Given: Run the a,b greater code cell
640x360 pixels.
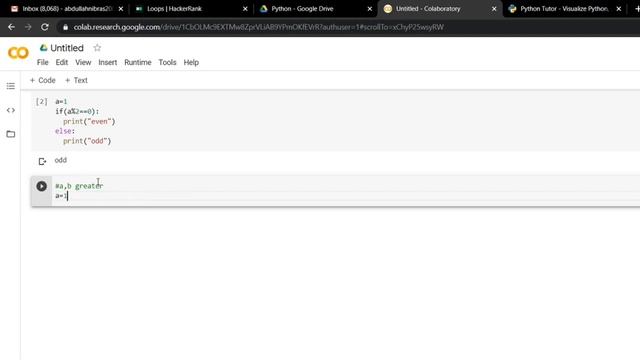Looking at the screenshot, I should (41, 186).
